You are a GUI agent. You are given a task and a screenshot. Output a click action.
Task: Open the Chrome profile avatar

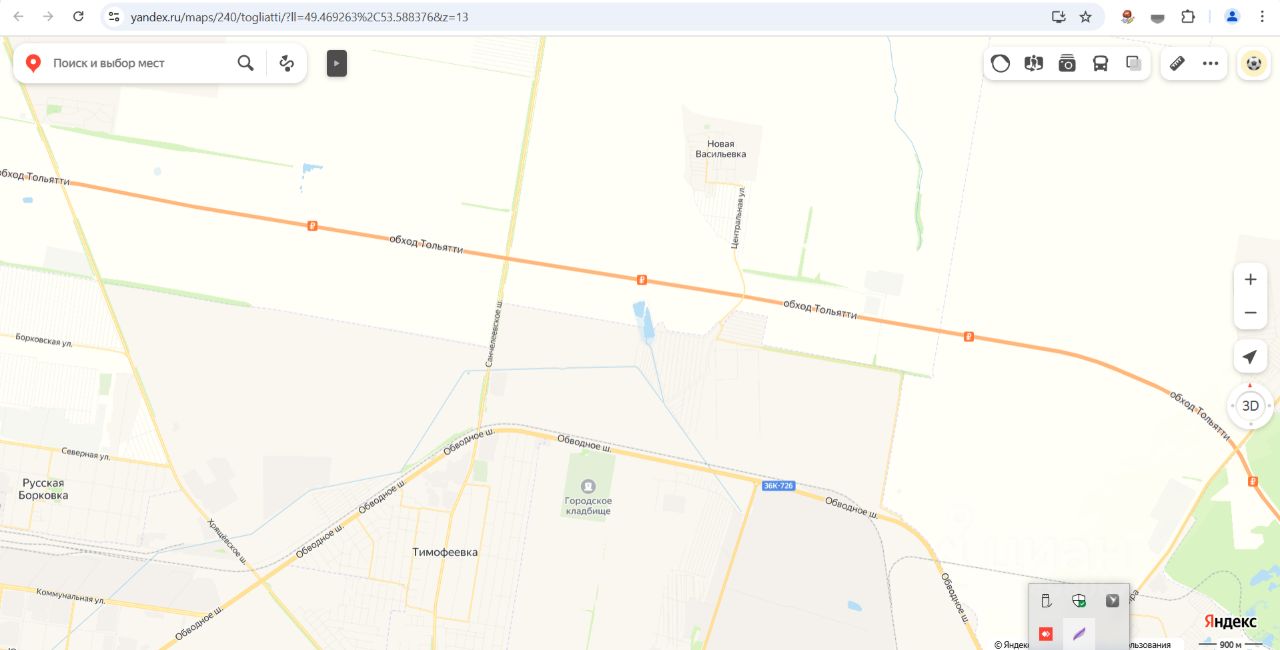[1232, 17]
